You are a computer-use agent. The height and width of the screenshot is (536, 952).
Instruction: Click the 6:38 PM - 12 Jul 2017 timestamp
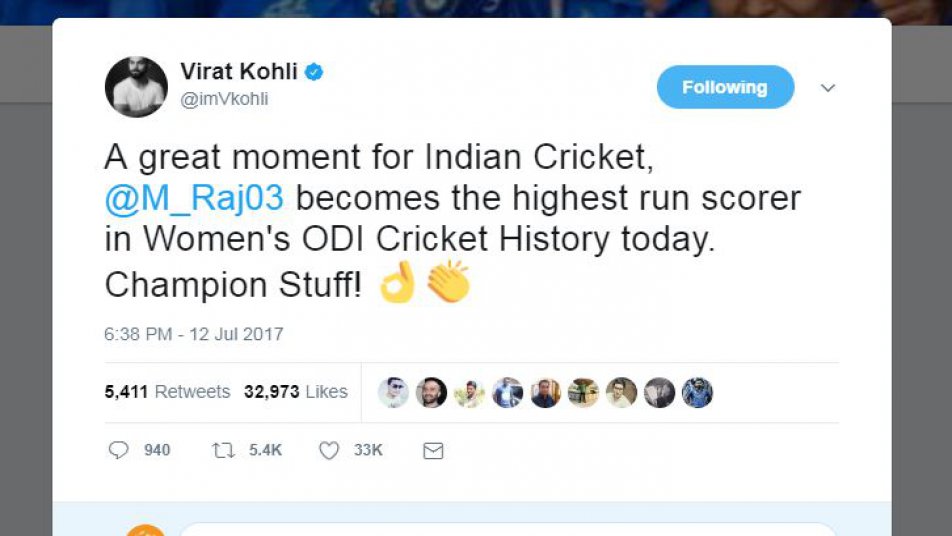194,334
